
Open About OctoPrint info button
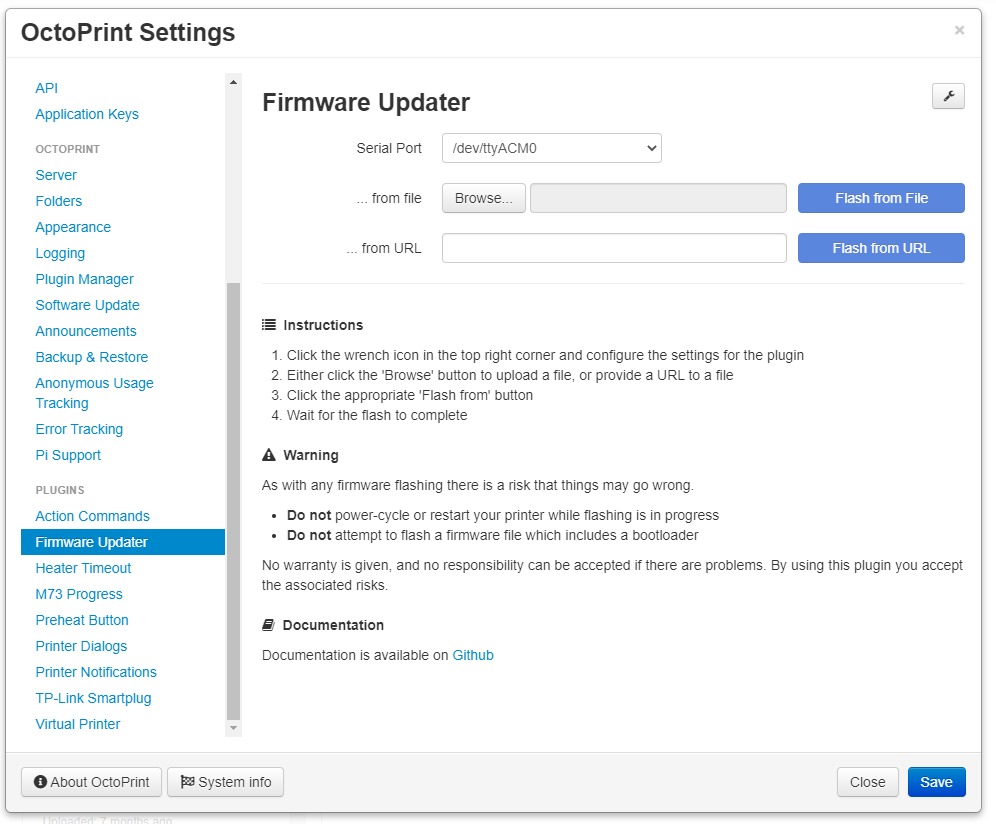click(x=91, y=782)
